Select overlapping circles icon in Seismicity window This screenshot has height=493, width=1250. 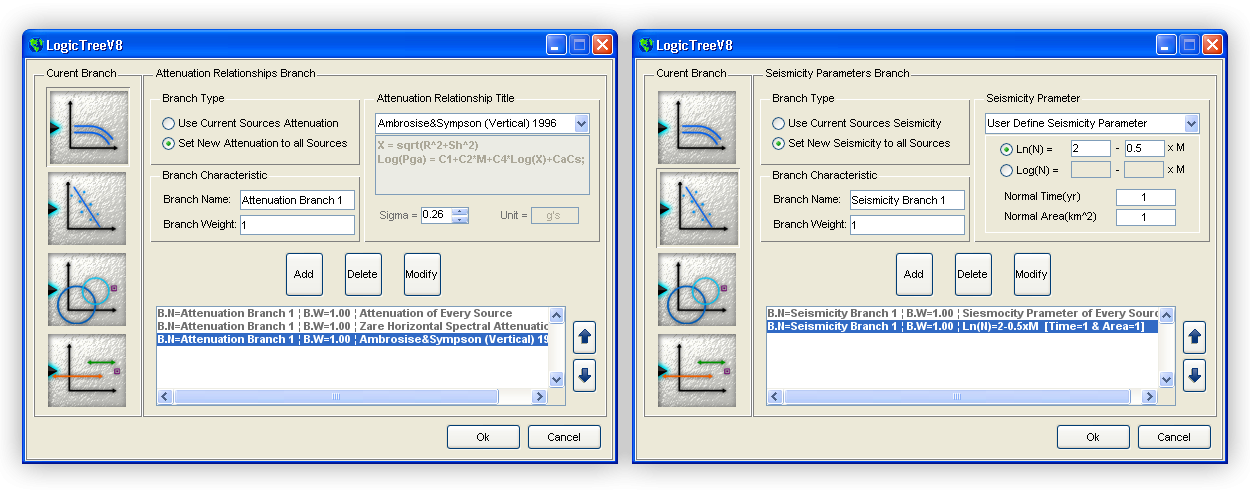[x=698, y=290]
